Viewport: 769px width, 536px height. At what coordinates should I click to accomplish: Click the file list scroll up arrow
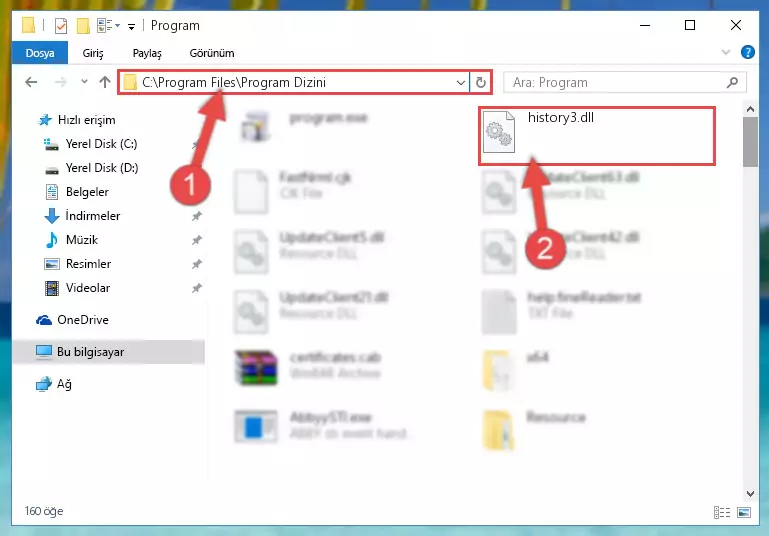tap(750, 109)
